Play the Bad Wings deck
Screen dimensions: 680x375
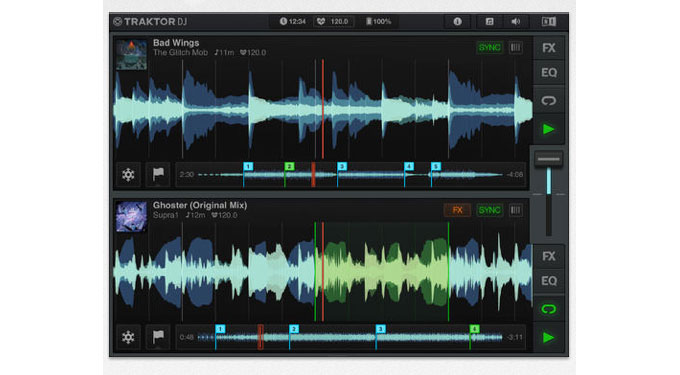pos(549,129)
